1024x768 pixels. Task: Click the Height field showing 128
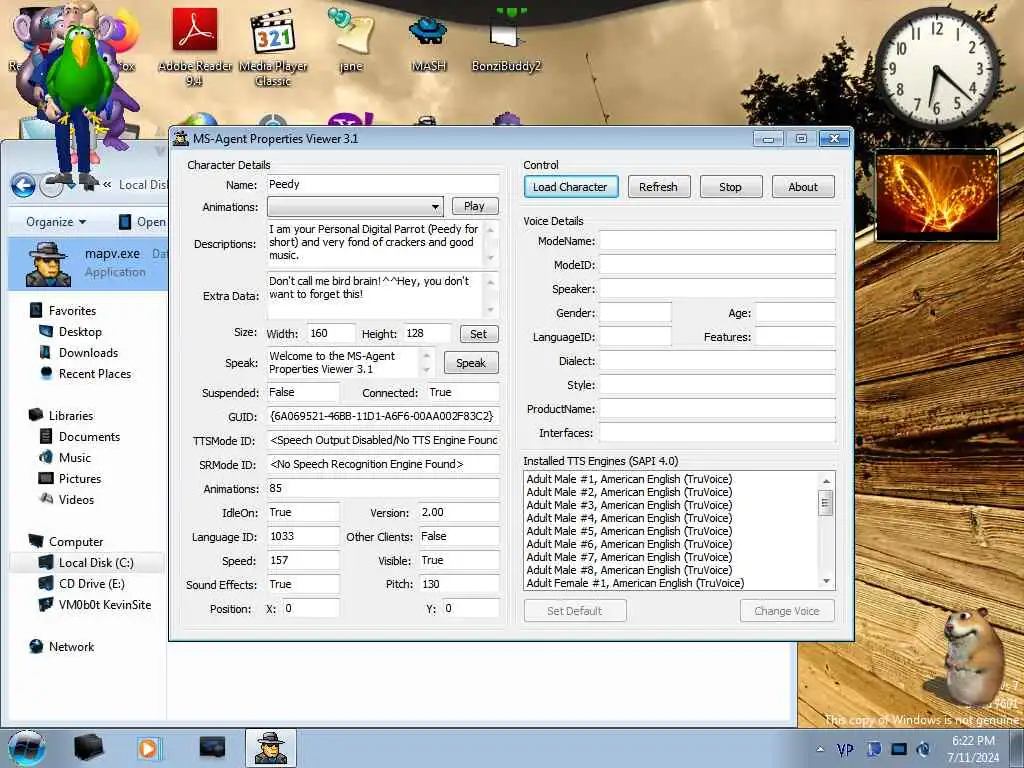(427, 334)
